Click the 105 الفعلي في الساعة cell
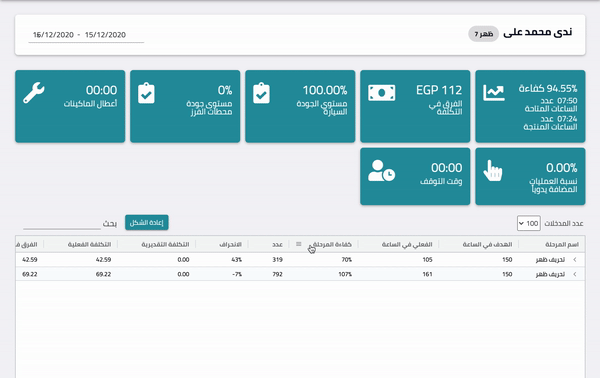Viewport: 600px width, 378px height. click(427, 260)
